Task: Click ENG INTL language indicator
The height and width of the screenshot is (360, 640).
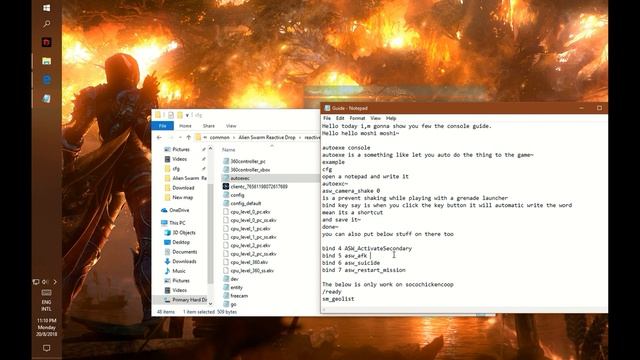Action: [x=47, y=305]
